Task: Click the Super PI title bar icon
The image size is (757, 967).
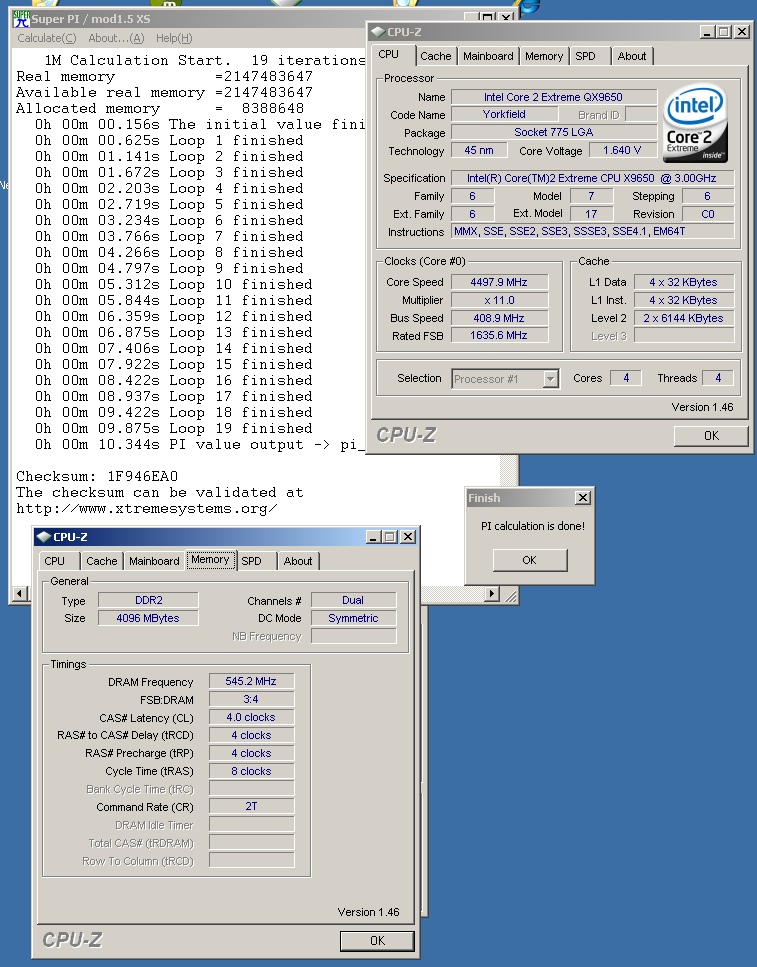Action: (21, 19)
